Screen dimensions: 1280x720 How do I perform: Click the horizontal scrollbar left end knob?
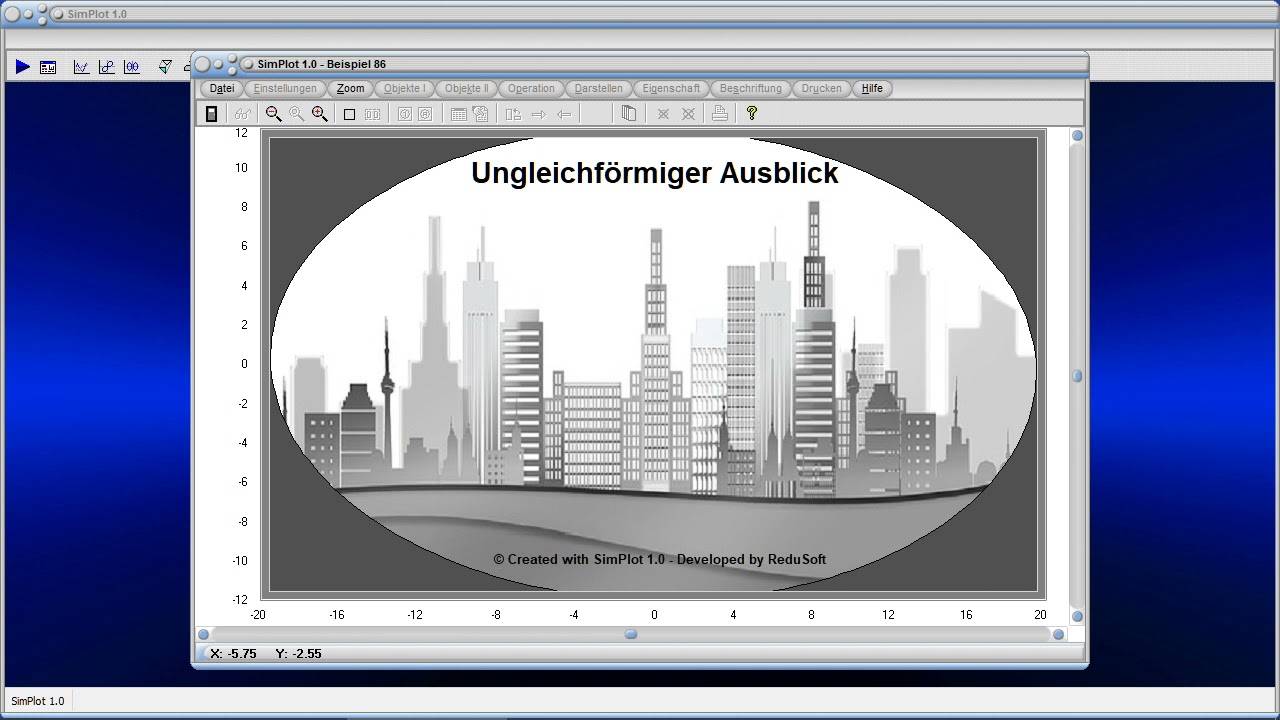[x=203, y=634]
